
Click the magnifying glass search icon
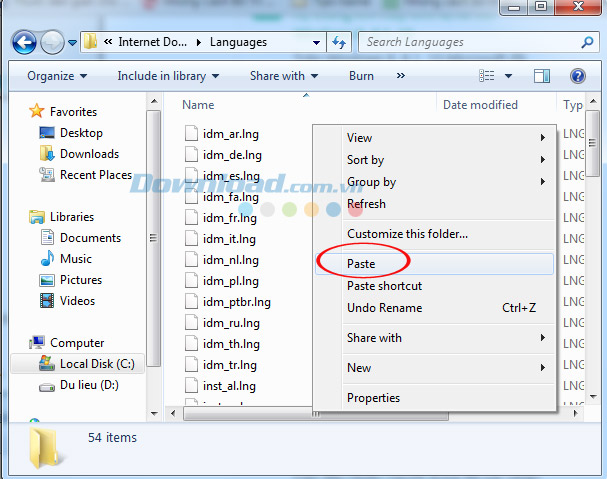click(x=587, y=42)
